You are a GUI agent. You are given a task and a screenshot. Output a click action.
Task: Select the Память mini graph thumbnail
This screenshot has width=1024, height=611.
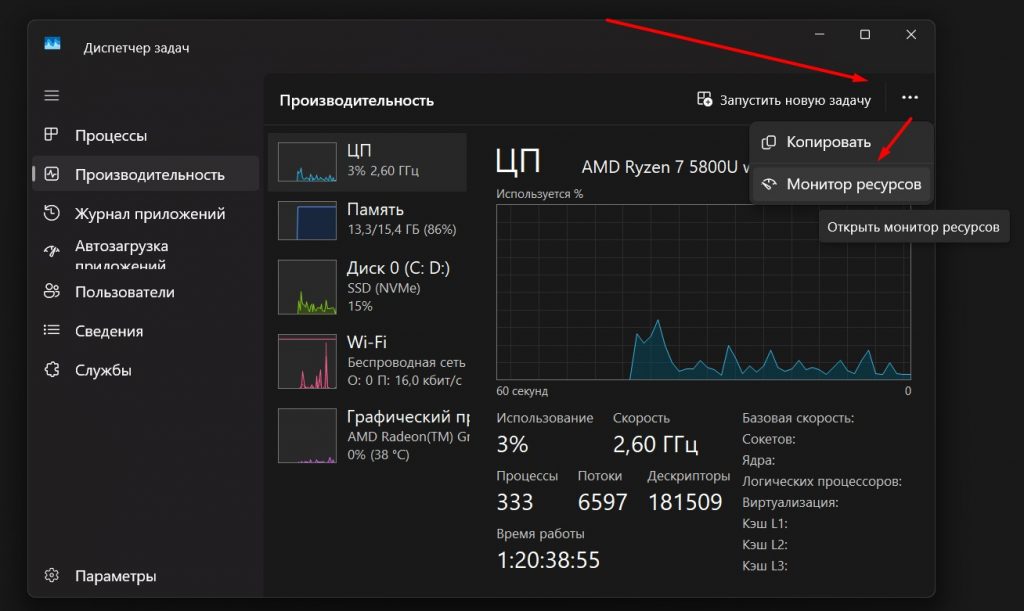pyautogui.click(x=307, y=221)
